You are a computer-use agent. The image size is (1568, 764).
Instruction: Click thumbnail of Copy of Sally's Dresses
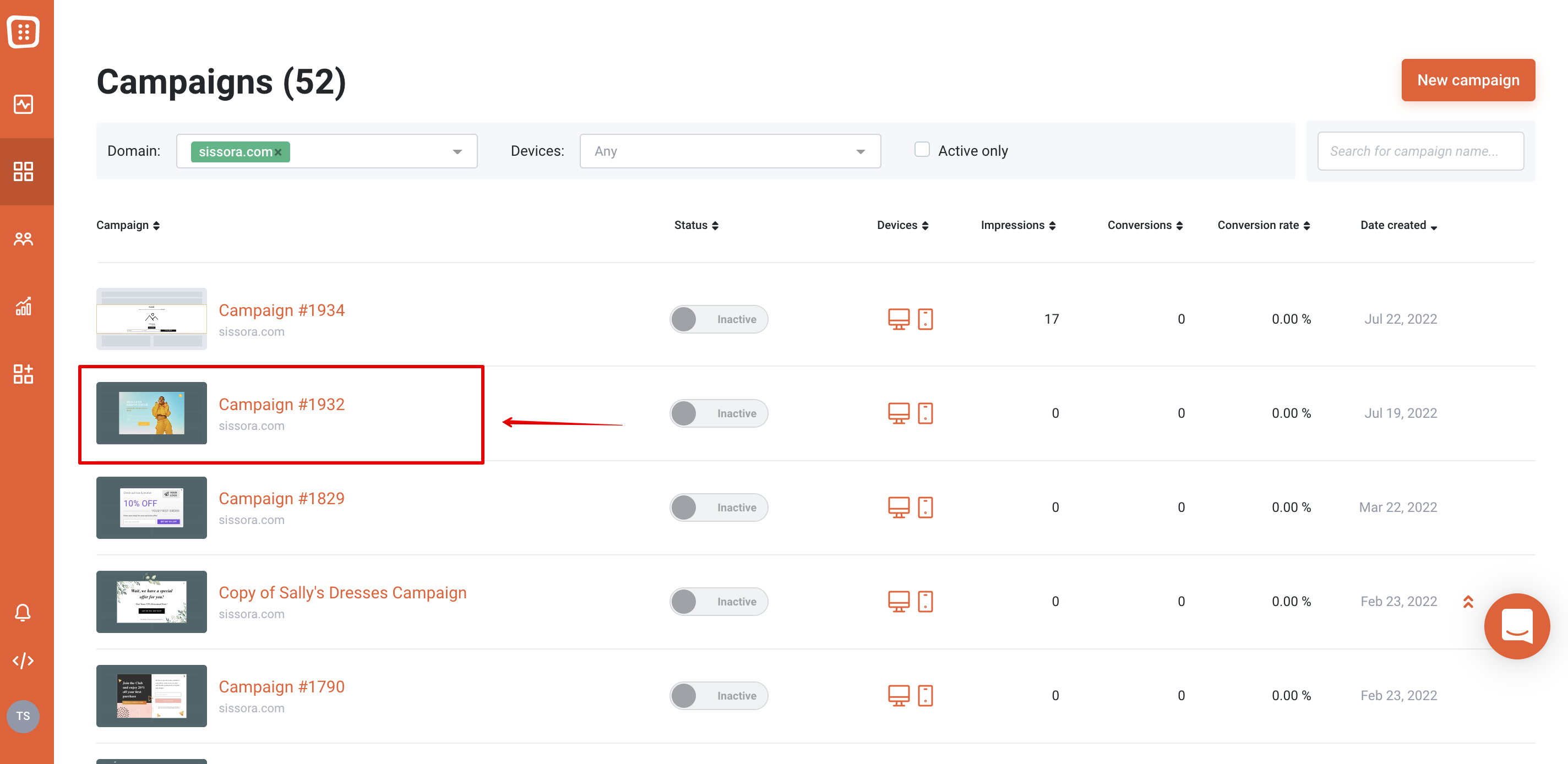pos(151,602)
